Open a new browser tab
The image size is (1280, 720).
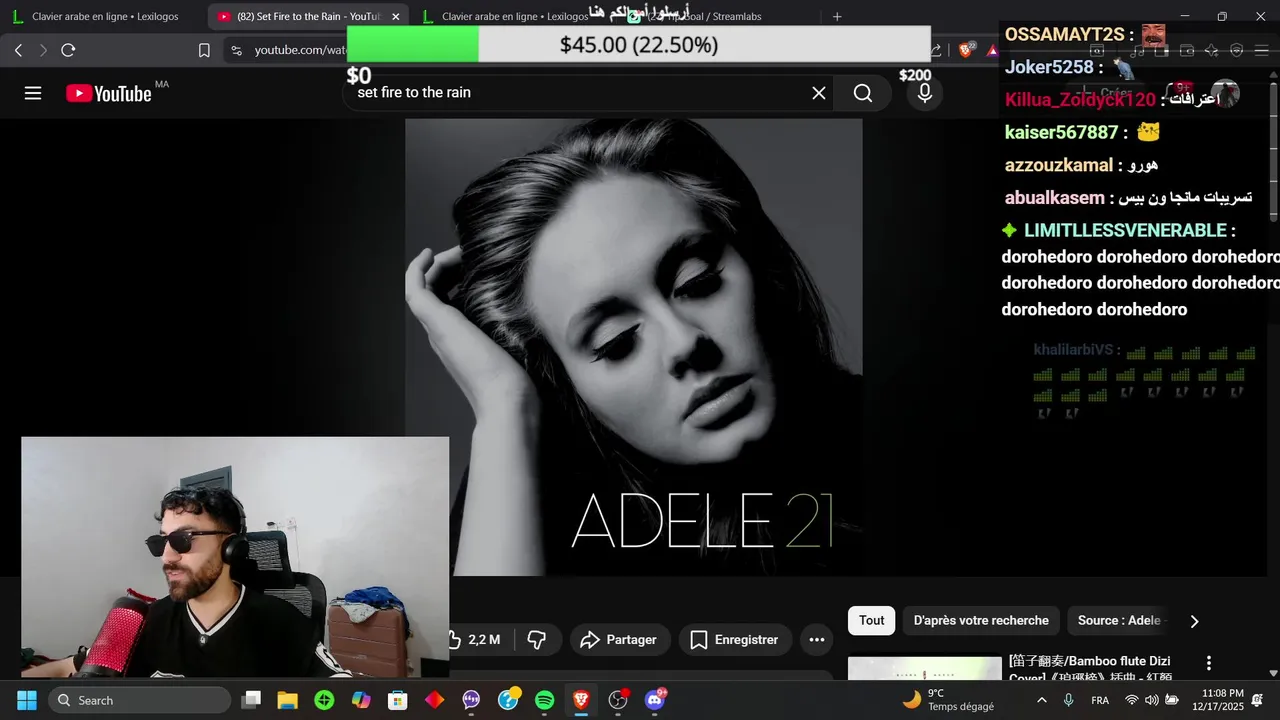point(837,17)
